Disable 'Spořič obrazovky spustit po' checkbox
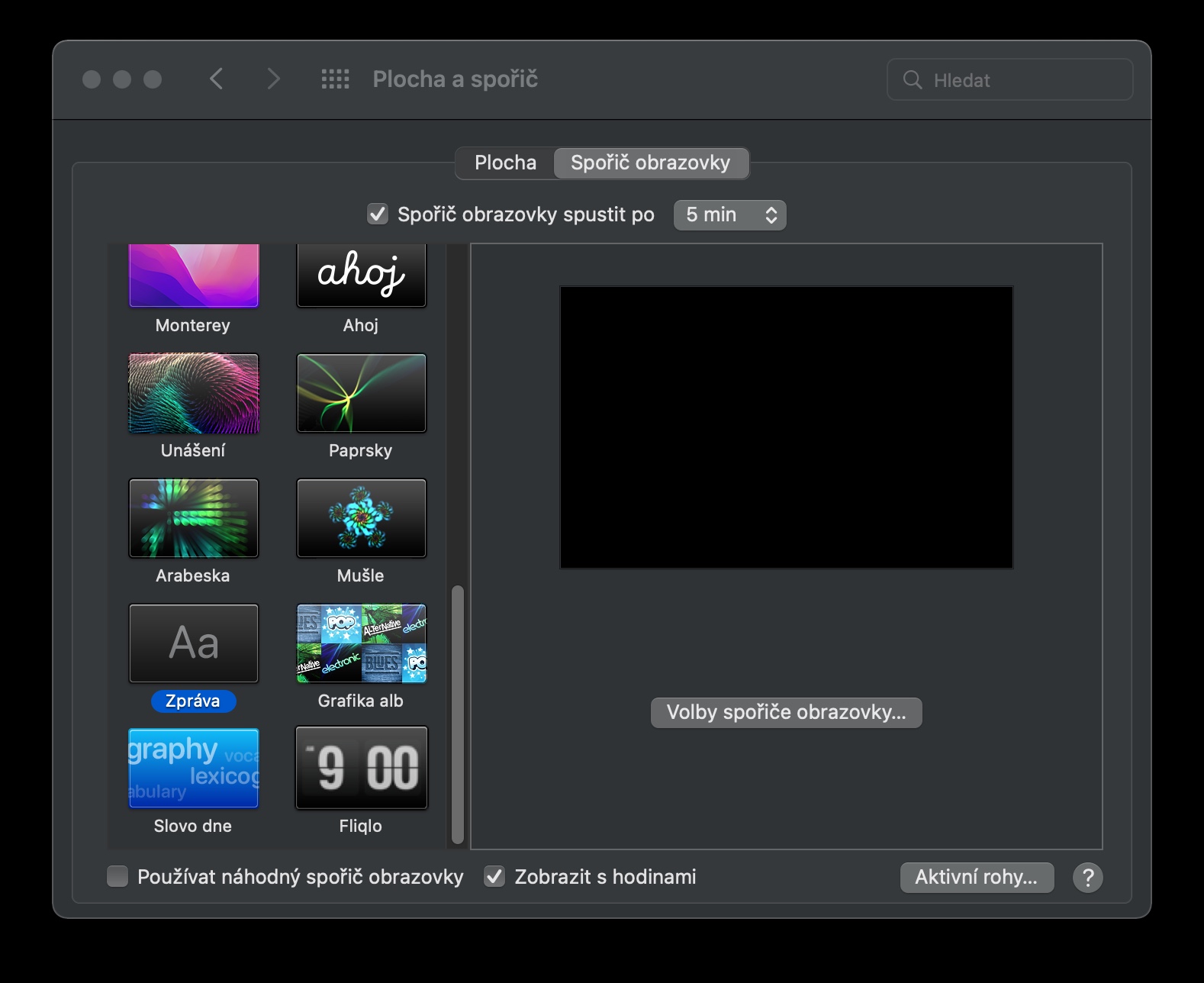Viewport: 1204px width, 983px height. [378, 214]
